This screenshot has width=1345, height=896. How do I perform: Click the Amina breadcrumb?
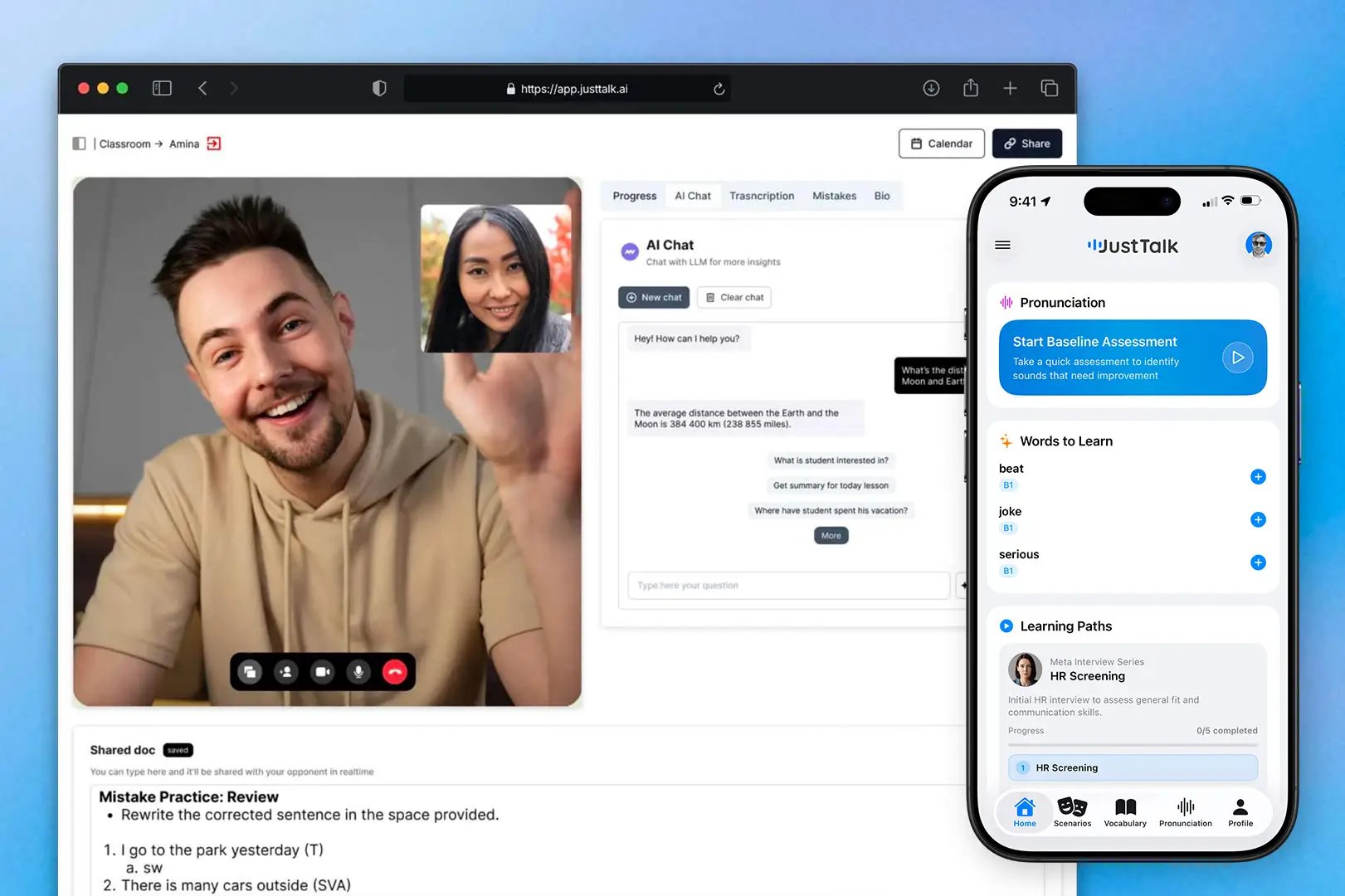coord(184,144)
